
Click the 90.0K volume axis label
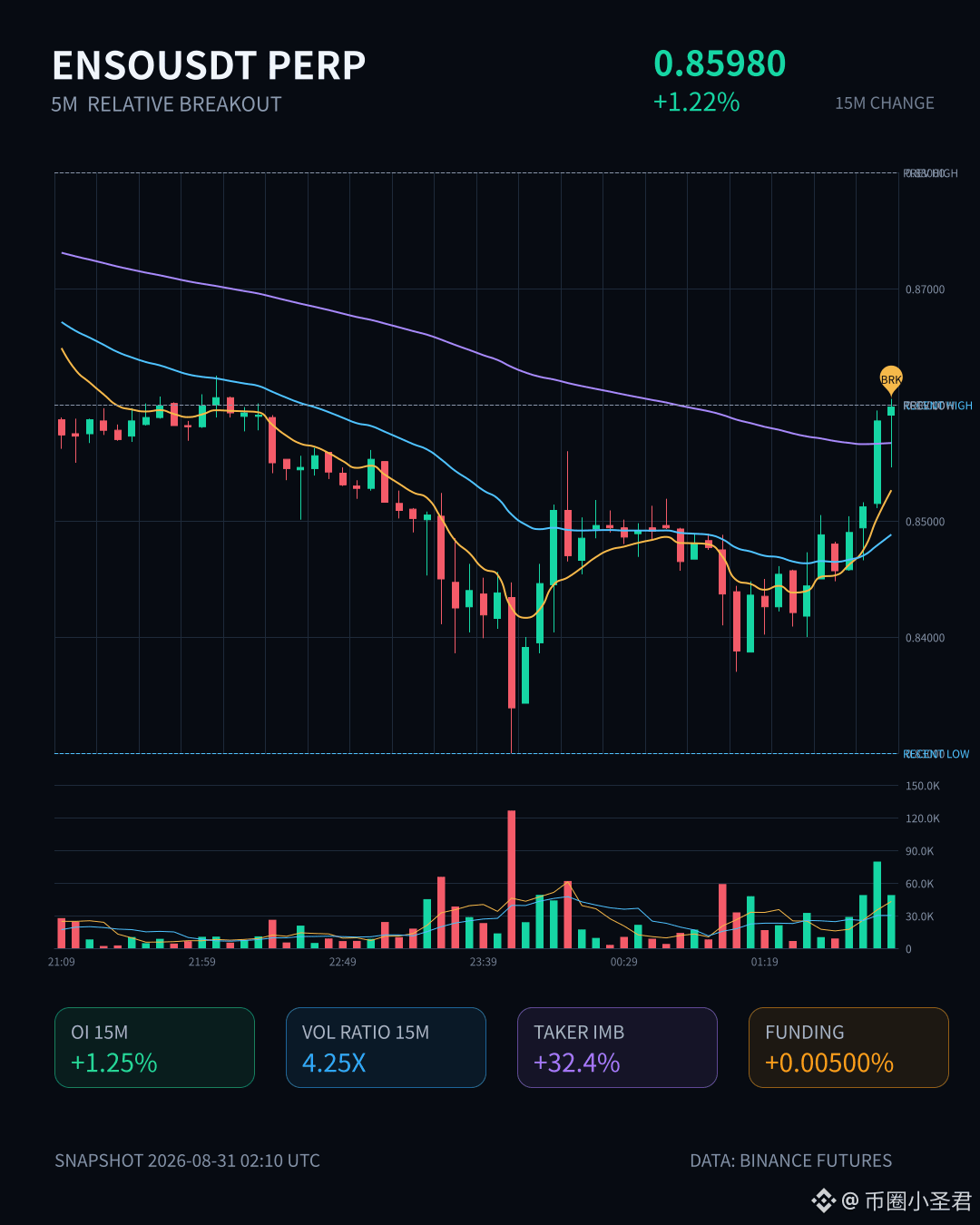coord(920,851)
